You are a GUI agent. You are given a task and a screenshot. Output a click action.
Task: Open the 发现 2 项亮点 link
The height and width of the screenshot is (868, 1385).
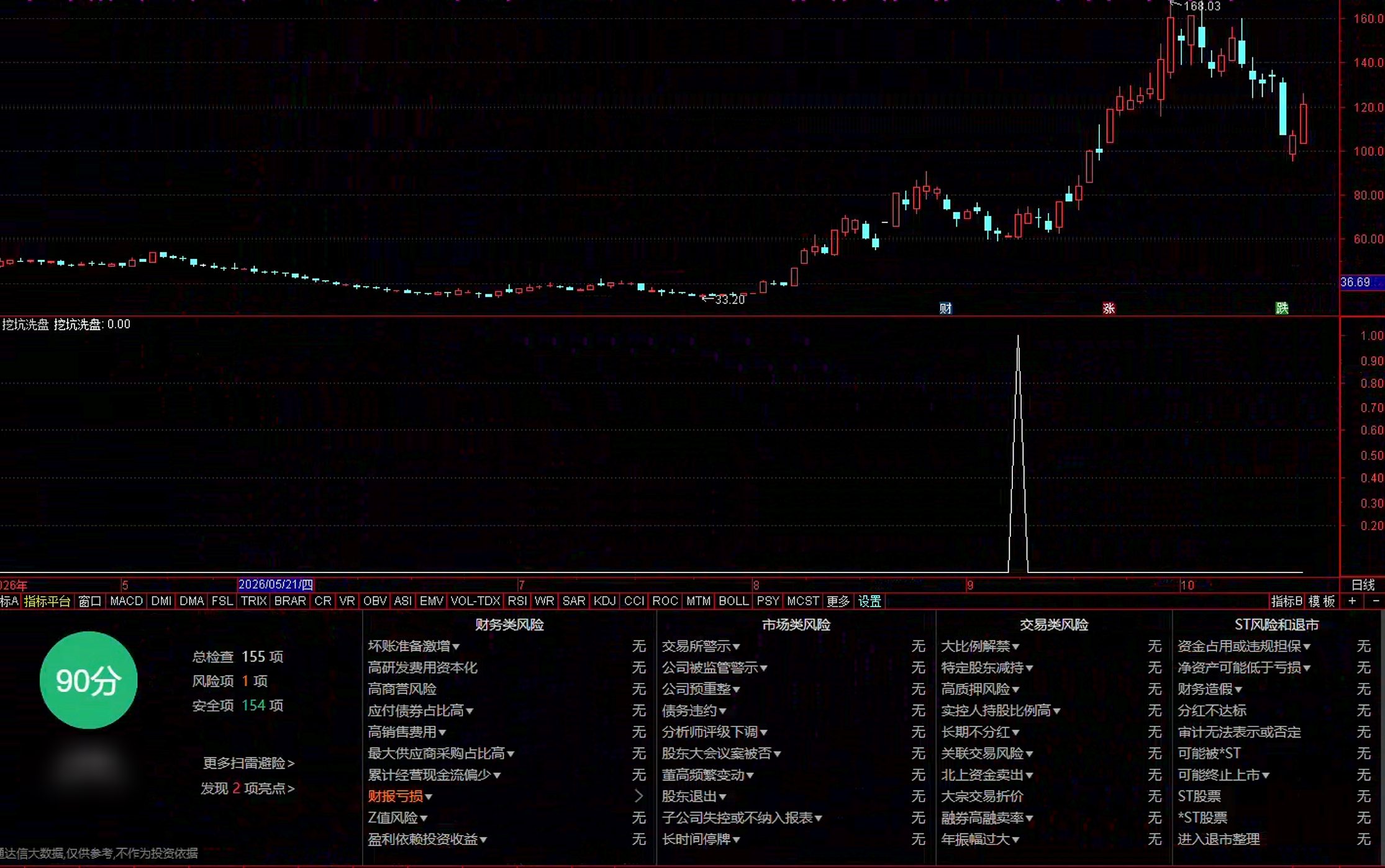pos(247,789)
